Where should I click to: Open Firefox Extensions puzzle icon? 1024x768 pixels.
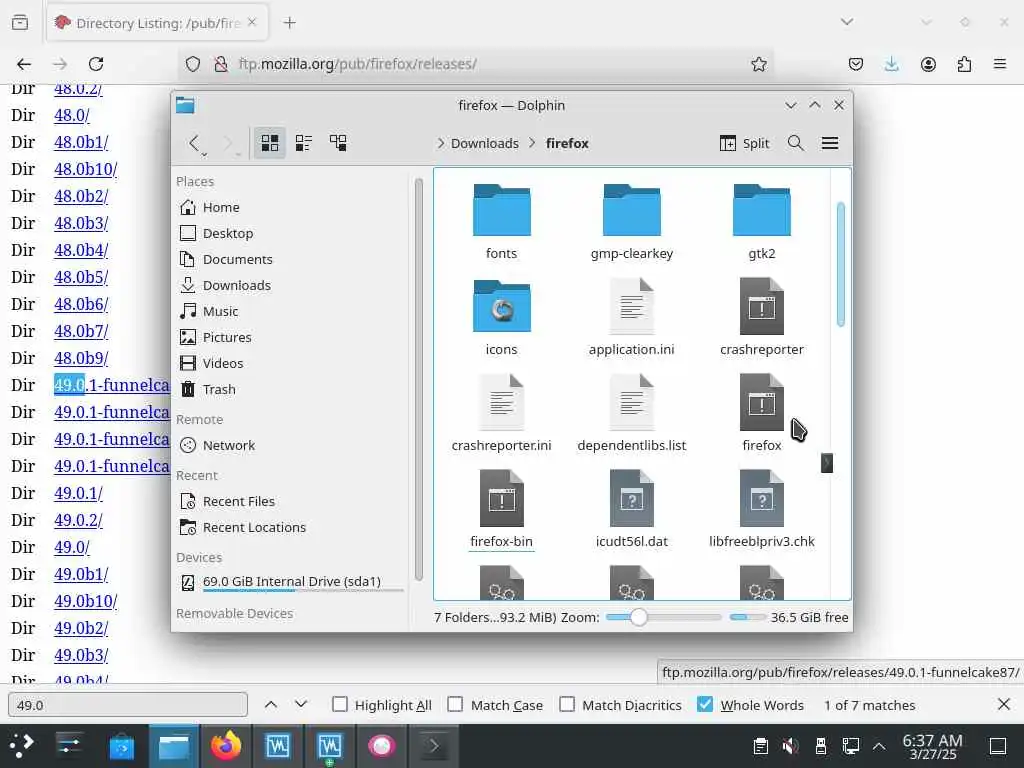tap(964, 64)
